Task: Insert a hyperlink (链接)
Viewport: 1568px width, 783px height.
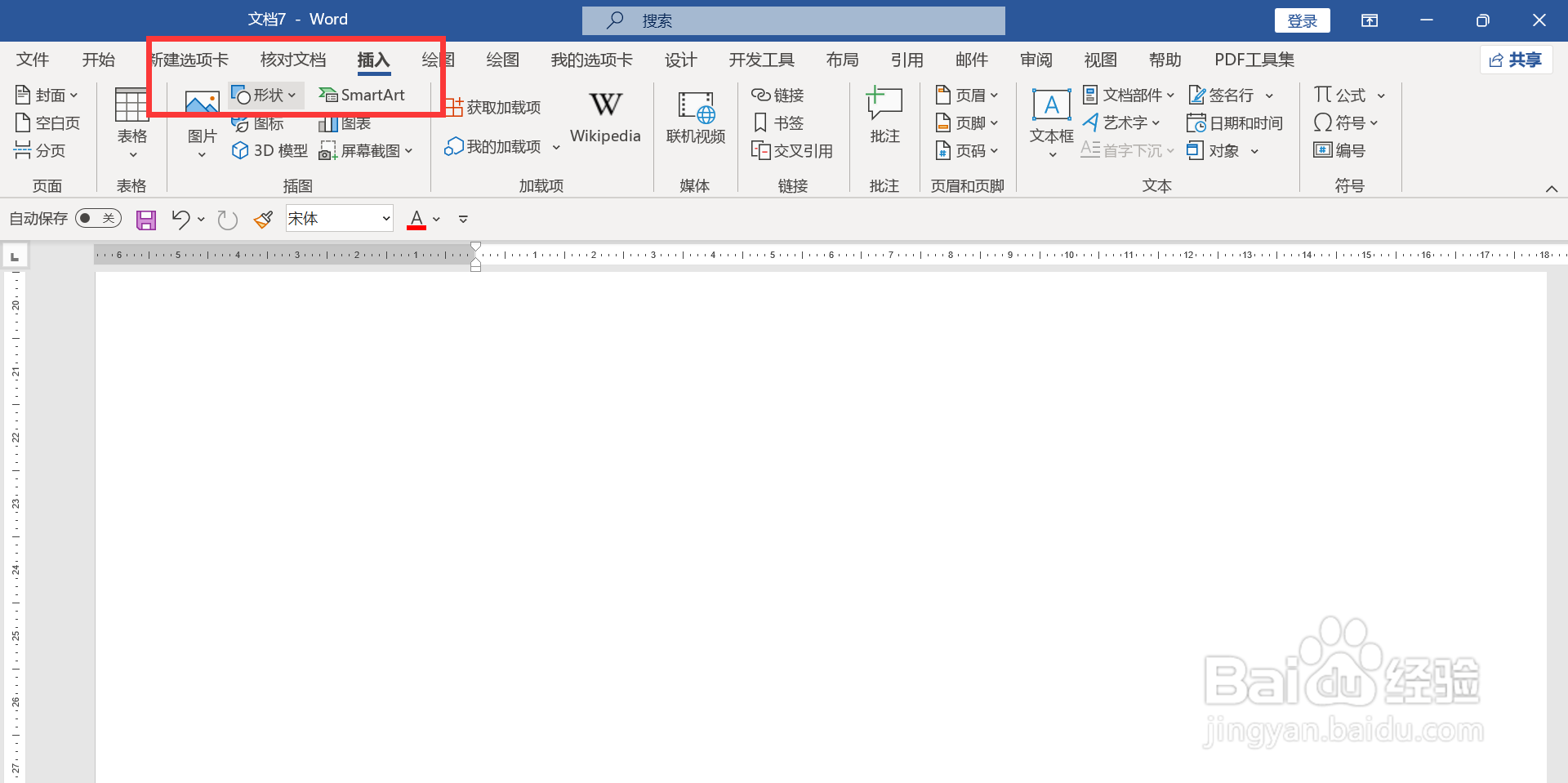Action: tap(777, 96)
